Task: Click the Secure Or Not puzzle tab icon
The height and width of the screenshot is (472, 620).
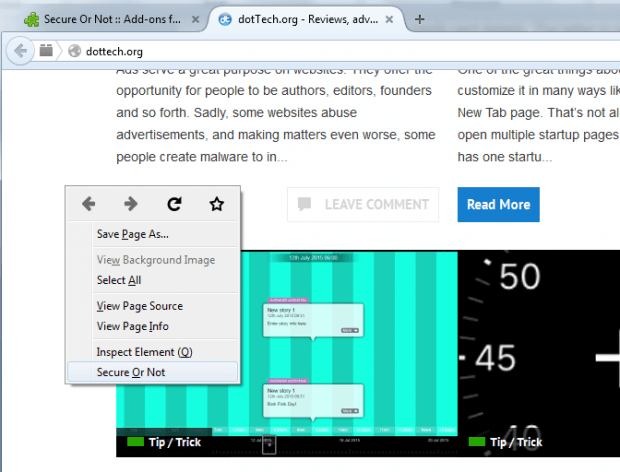Action: 32,19
